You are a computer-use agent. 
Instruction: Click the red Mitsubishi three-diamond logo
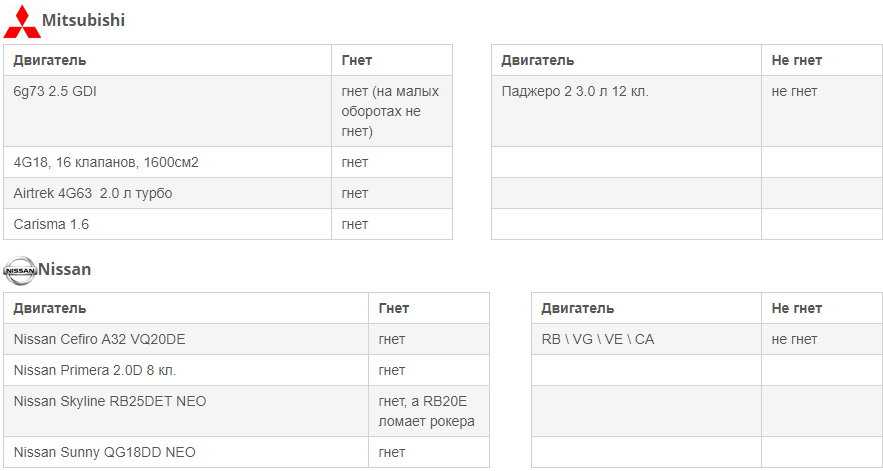[x=22, y=21]
